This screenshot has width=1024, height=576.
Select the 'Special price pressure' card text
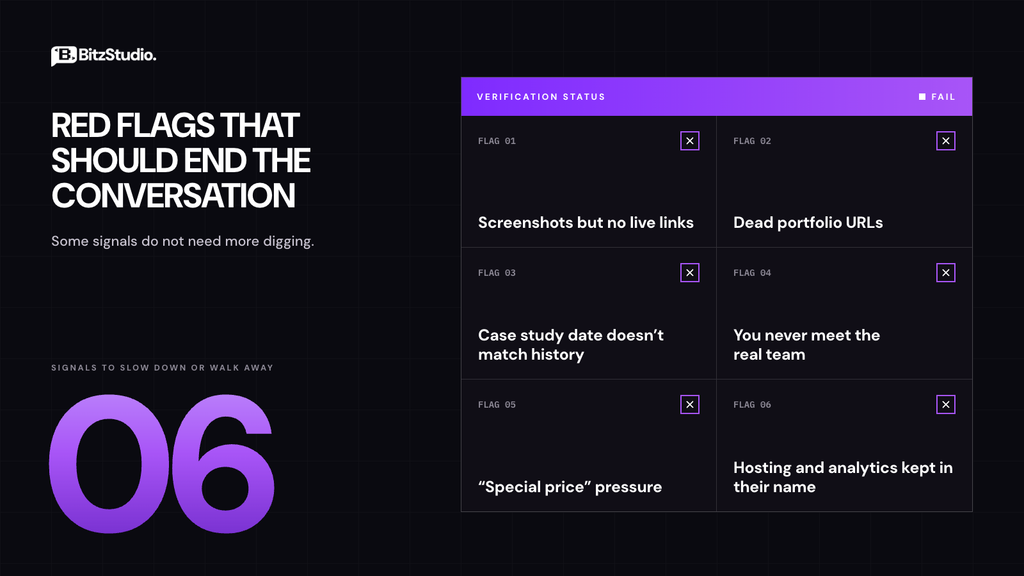570,487
